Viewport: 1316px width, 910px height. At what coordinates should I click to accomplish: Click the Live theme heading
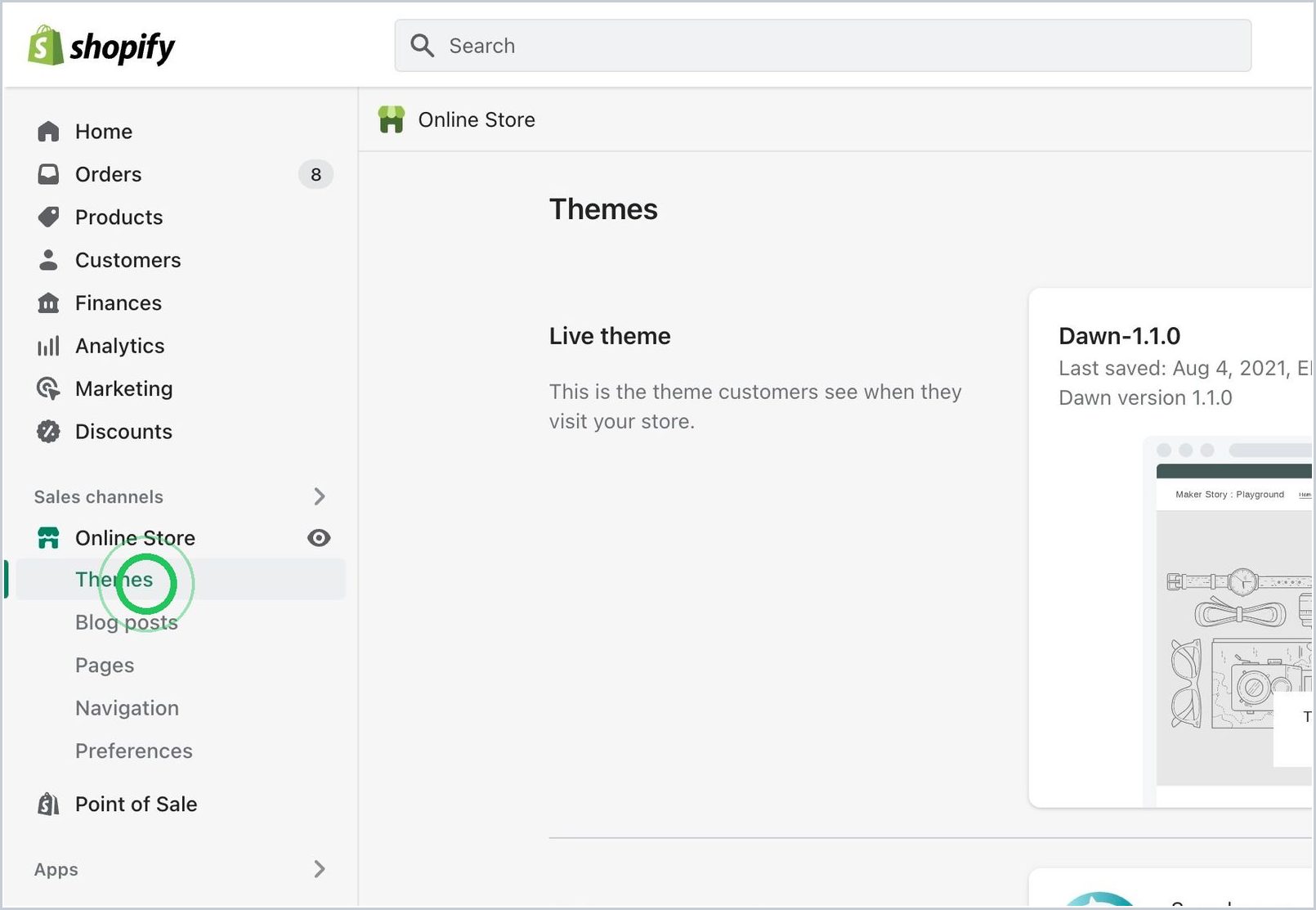[610, 336]
